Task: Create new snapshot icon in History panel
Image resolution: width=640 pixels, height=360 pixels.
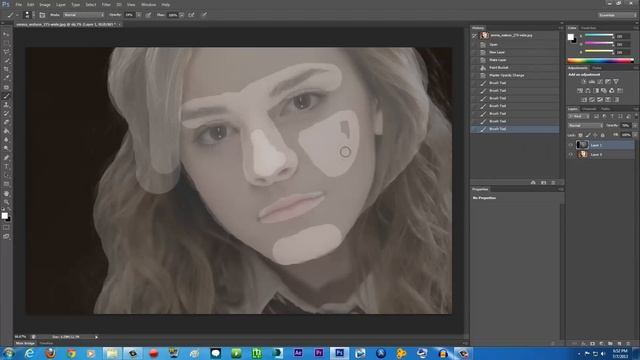Action: click(544, 182)
